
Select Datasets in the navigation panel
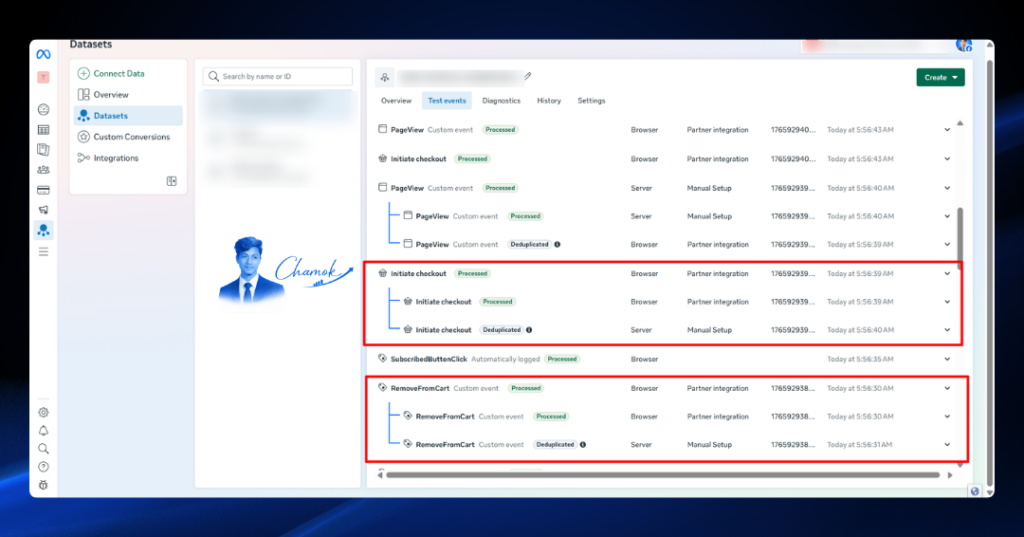coord(128,116)
